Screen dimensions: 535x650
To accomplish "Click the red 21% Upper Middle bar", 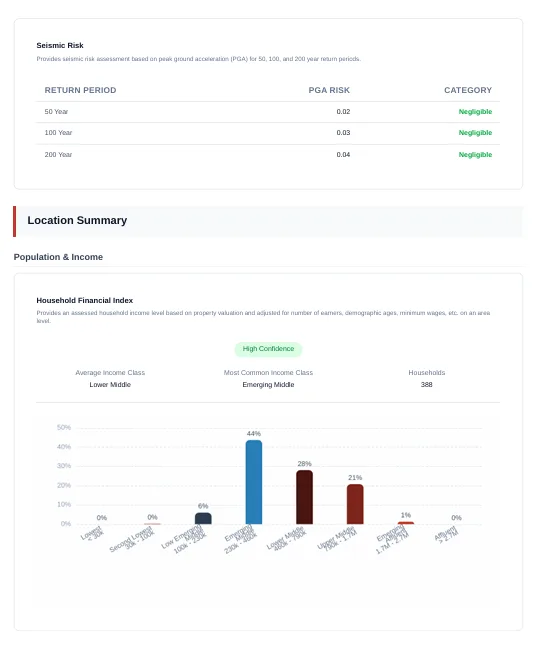I will (x=355, y=504).
